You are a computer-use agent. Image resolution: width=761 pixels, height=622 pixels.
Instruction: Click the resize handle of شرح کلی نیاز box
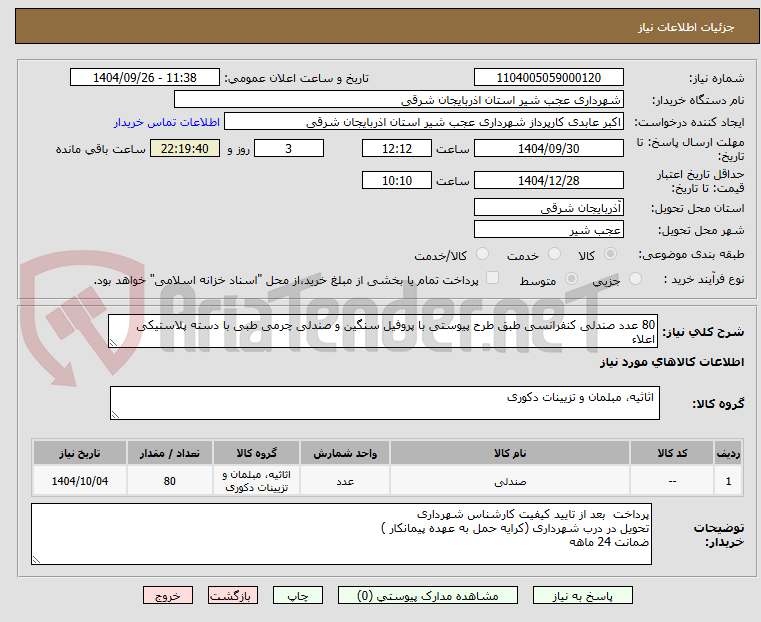(x=113, y=343)
